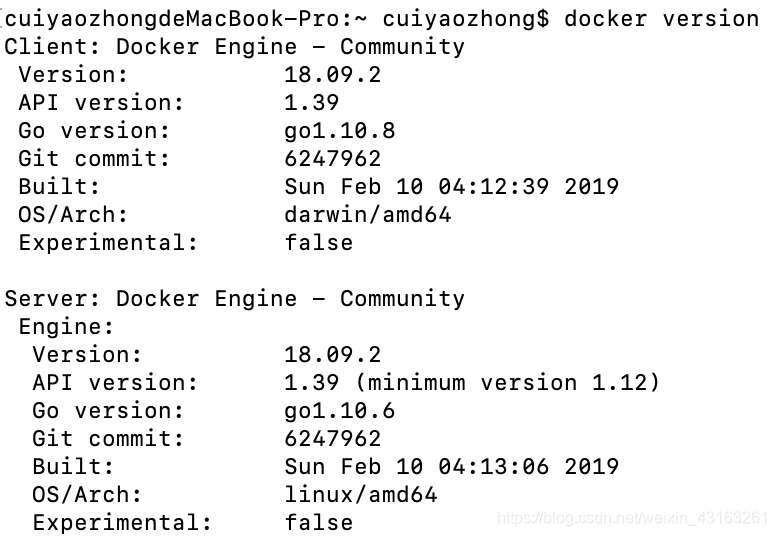Viewport: 776px width, 536px height.
Task: Click the client Experimental false value
Action: pos(319,243)
